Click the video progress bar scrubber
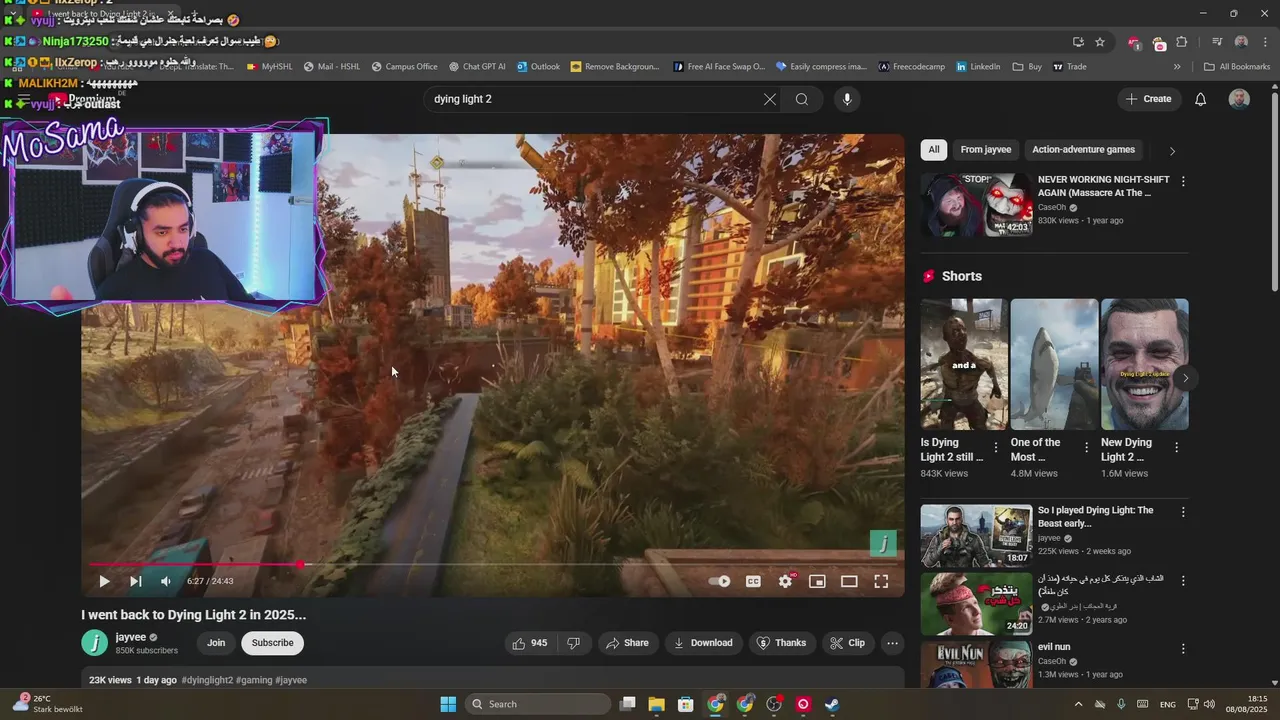 click(300, 564)
